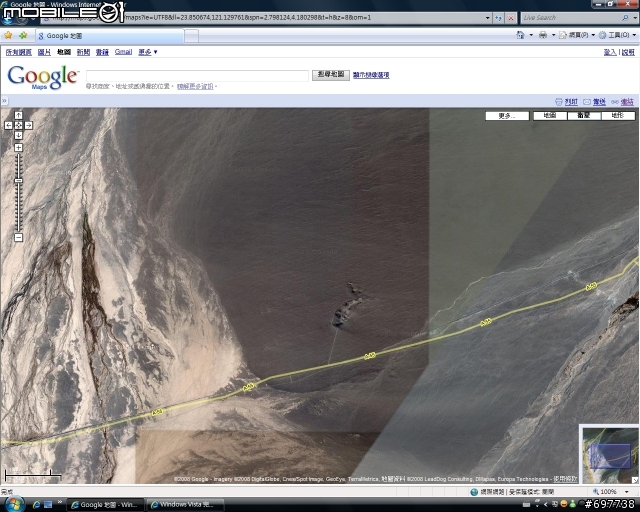This screenshot has height=512, width=640.
Task: Click the 連結 link-to-page link
Action: point(627,102)
